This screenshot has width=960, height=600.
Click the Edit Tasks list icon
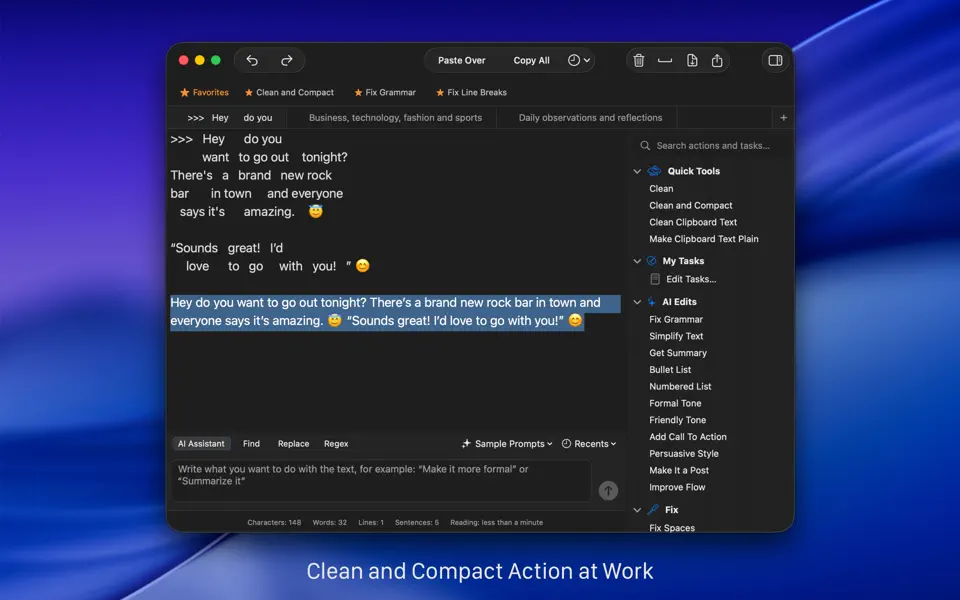(654, 279)
